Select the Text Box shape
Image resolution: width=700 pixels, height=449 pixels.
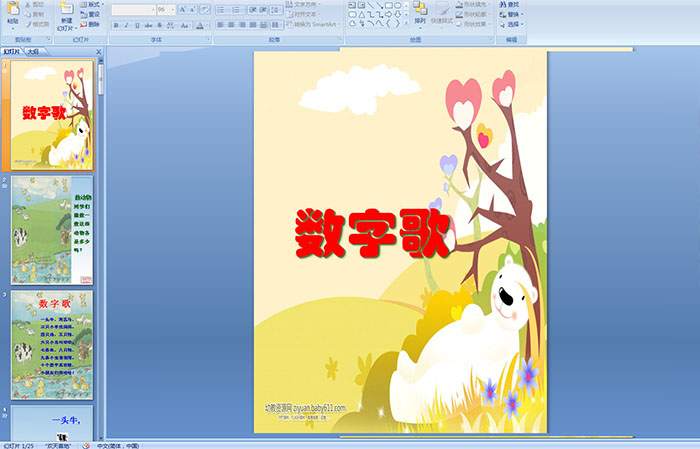tap(352, 5)
